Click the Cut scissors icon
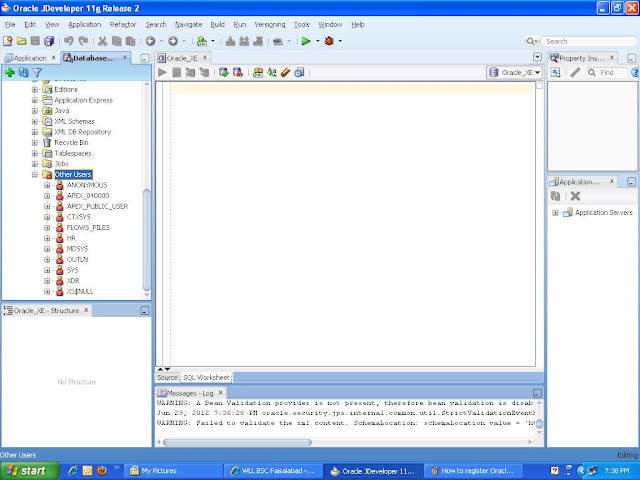Viewport: 640px width, 480px height. (x=102, y=41)
